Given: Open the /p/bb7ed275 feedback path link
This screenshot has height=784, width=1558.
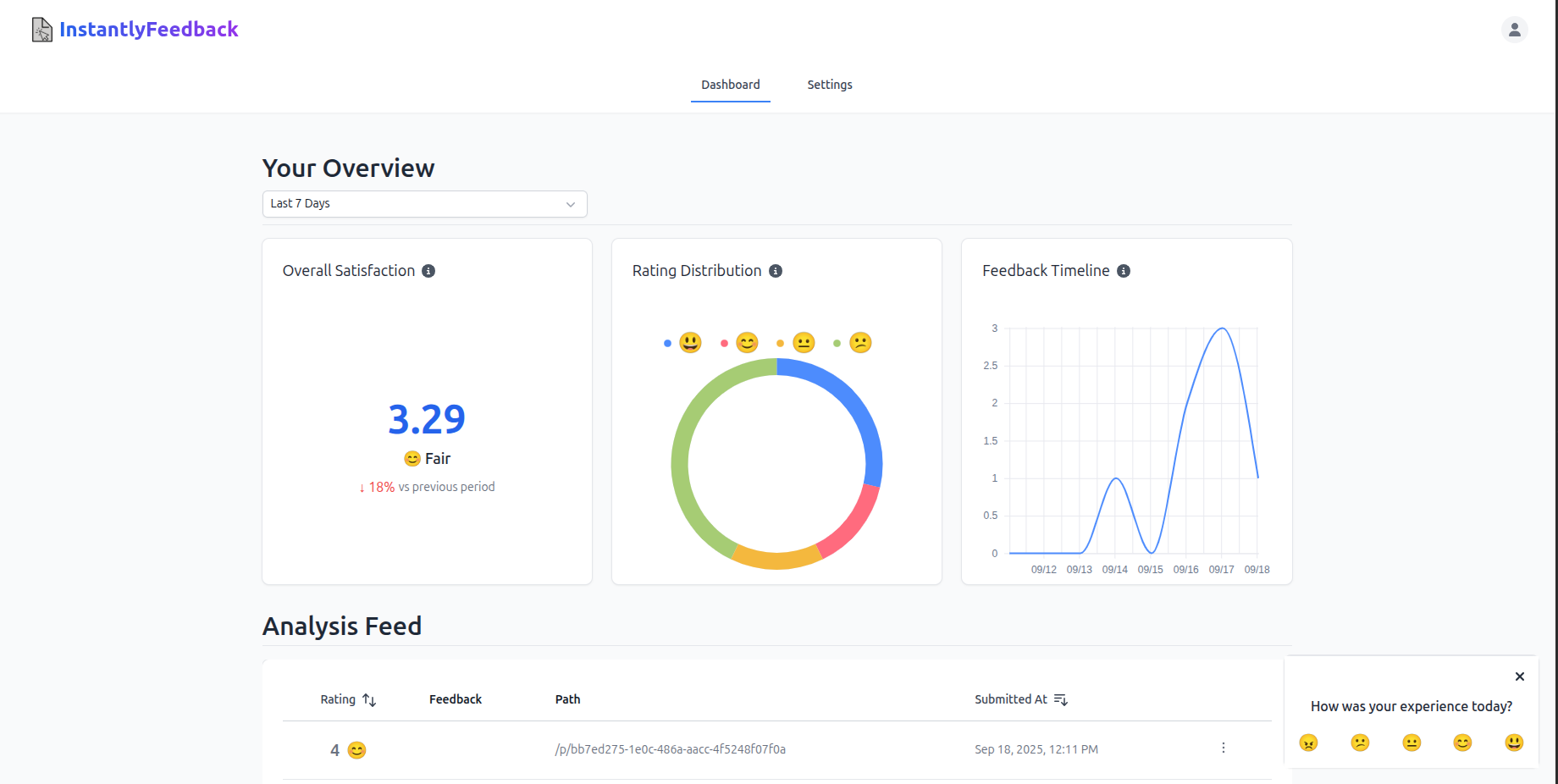Looking at the screenshot, I should 670,748.
